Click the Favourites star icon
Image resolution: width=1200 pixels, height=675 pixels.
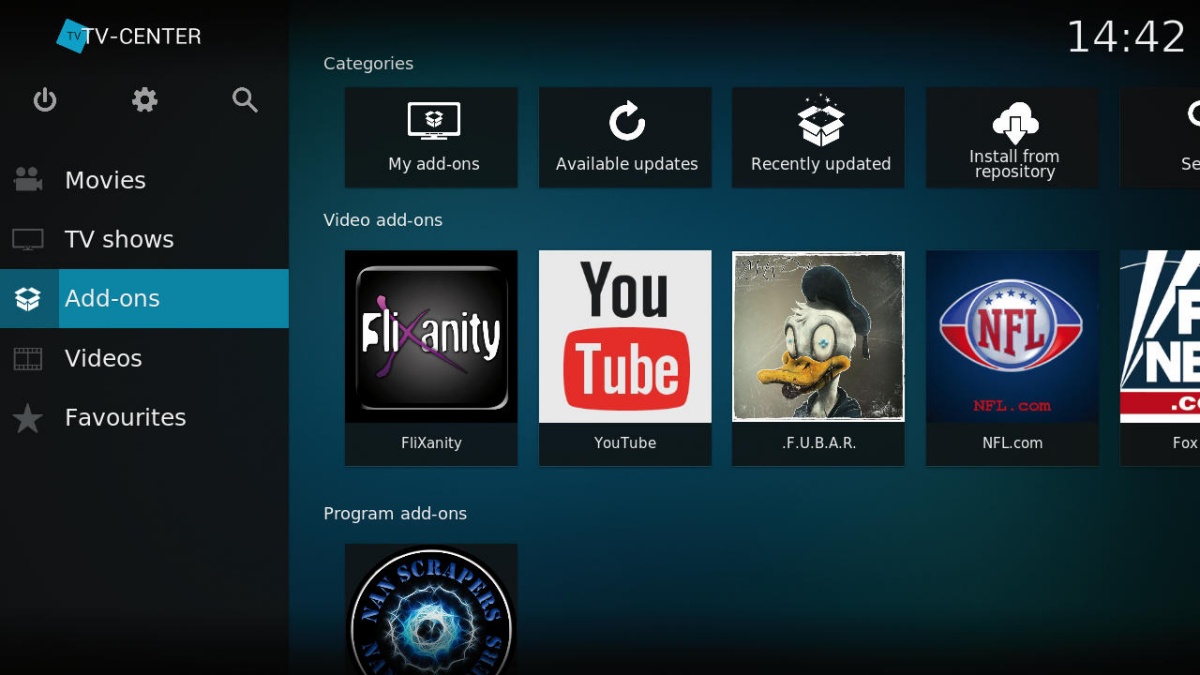point(28,418)
